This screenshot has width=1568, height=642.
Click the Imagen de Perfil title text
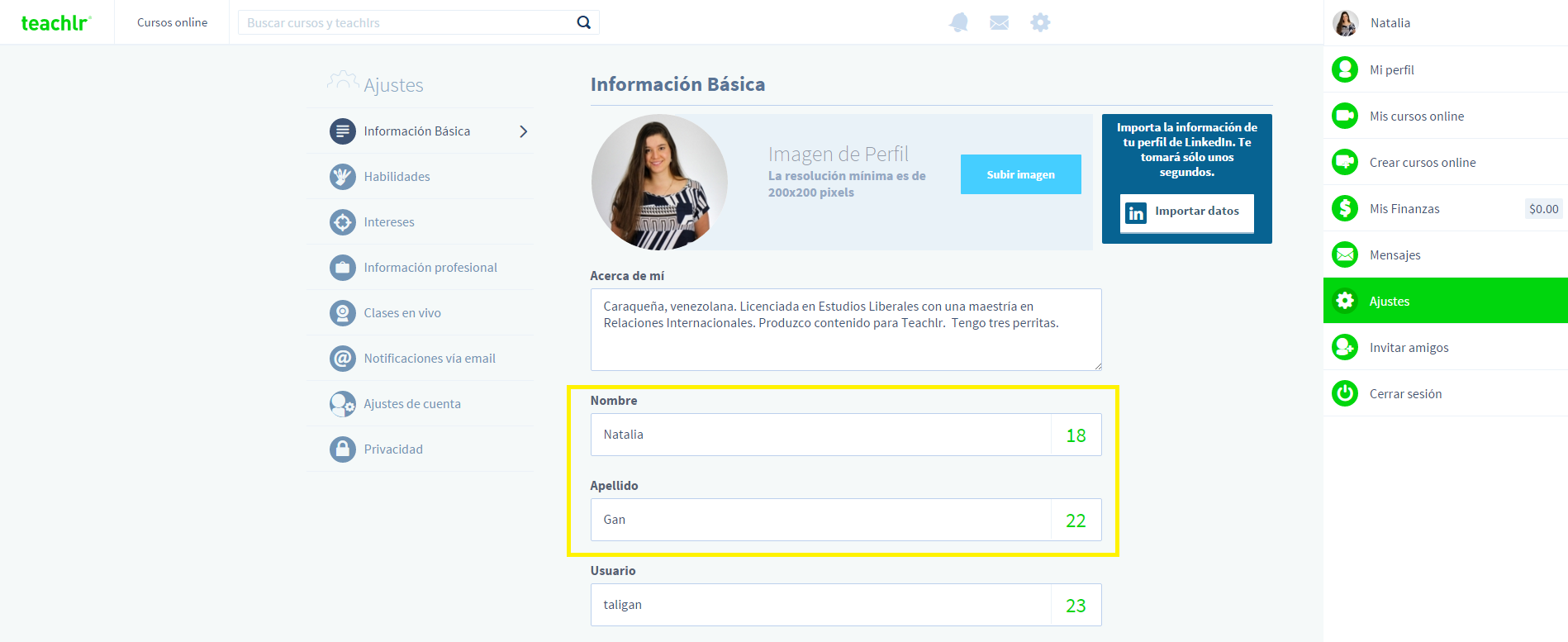pyautogui.click(x=838, y=154)
